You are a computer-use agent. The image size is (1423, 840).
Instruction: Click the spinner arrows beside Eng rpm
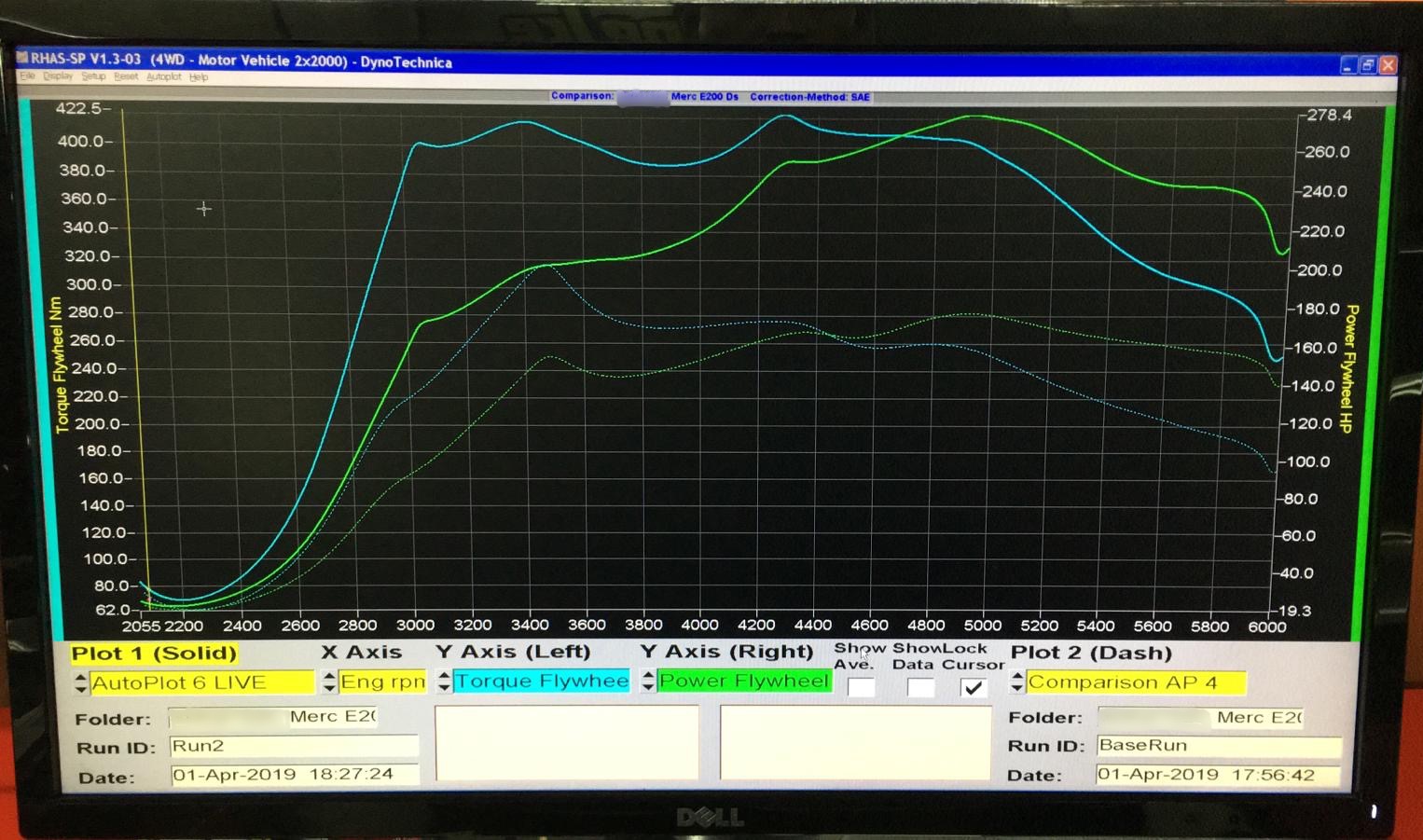(x=329, y=682)
